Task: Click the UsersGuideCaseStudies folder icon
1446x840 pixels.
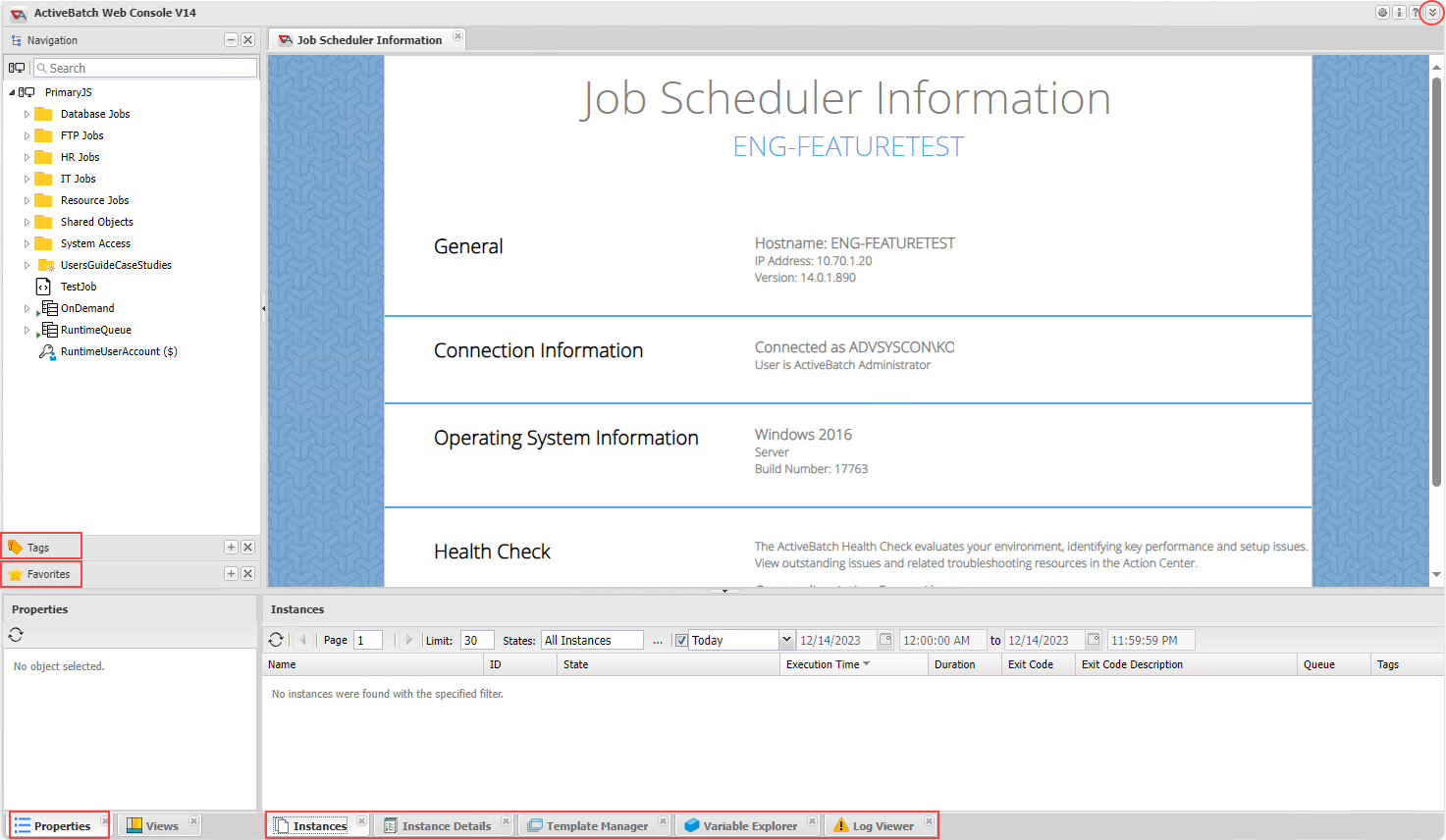Action: 45,265
